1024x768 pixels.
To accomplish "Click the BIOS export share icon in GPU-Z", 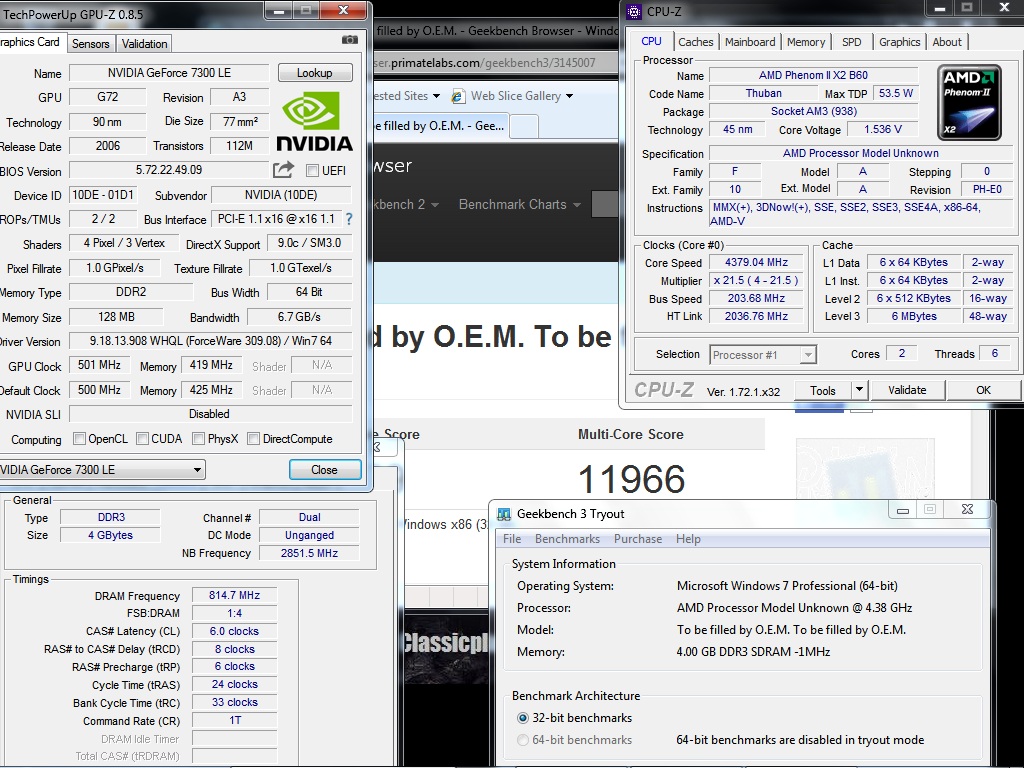I will (x=283, y=170).
